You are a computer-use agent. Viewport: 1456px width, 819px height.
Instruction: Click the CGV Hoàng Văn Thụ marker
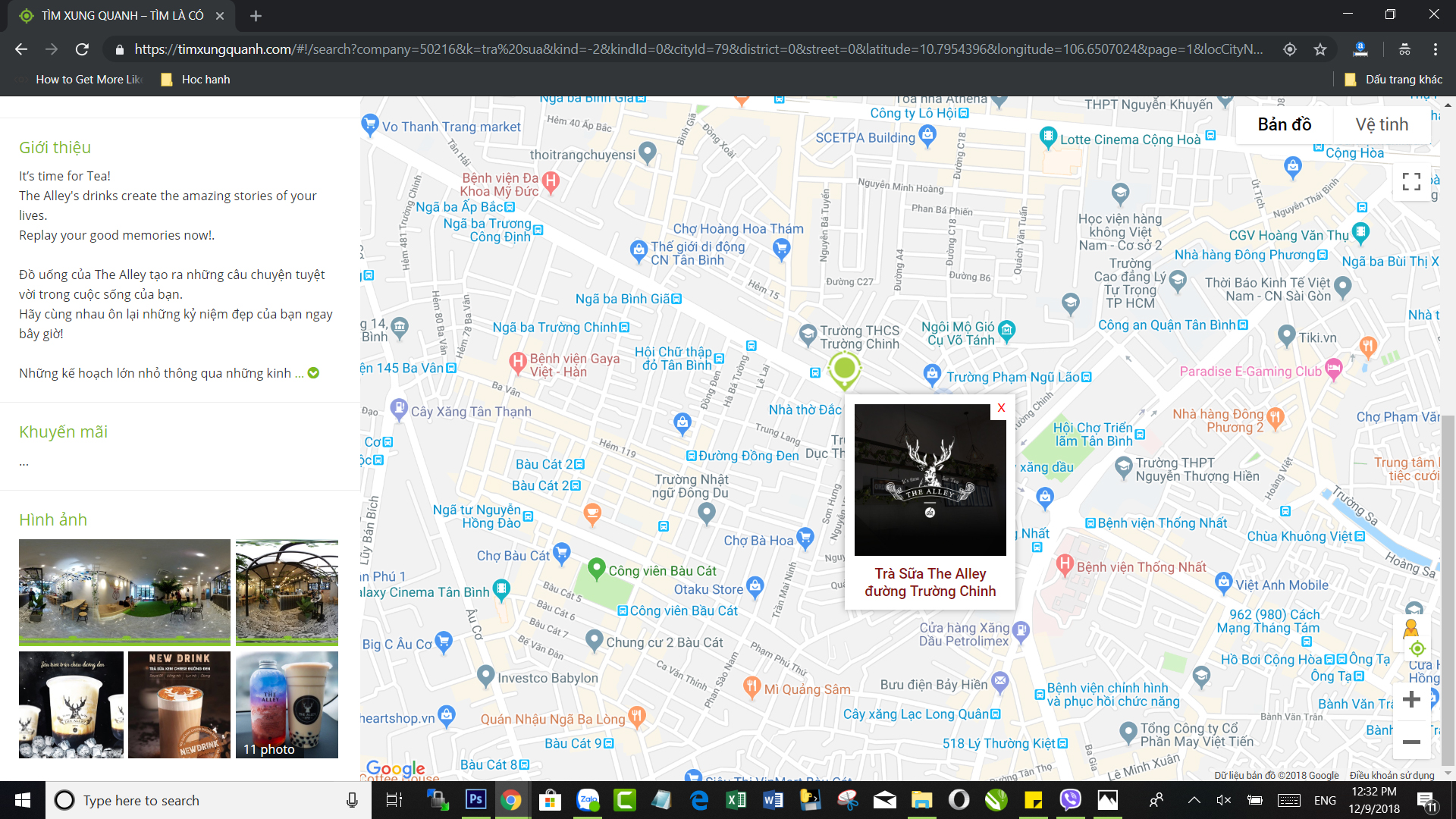coord(1360,233)
